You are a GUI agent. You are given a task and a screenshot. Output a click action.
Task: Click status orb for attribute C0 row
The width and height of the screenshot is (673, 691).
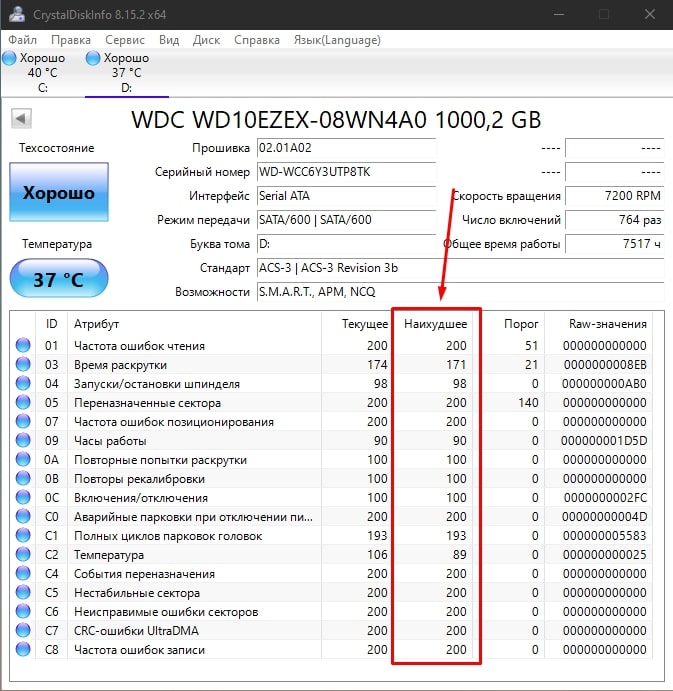23,516
